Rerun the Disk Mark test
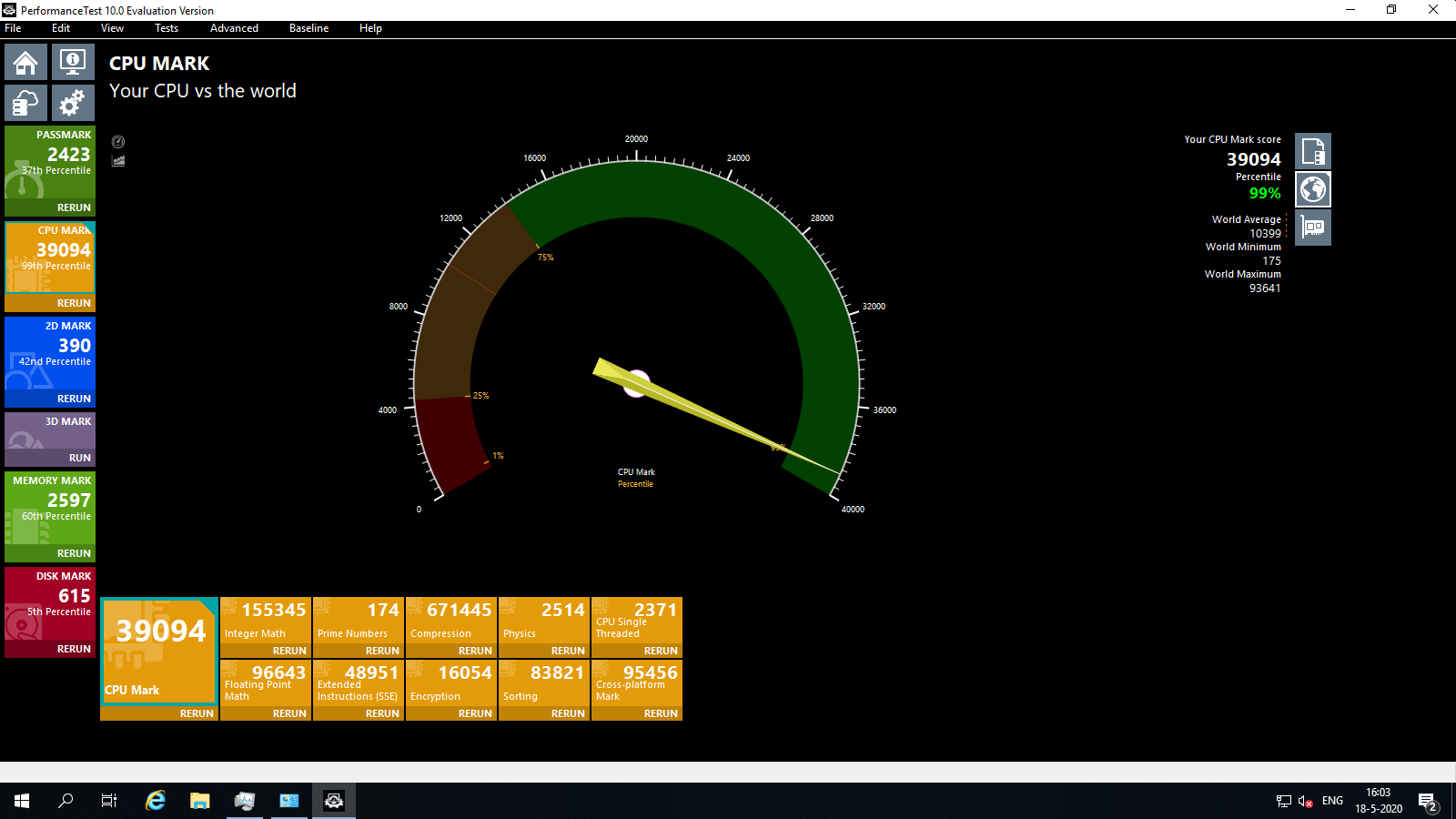Viewport: 1456px width, 819px height. (x=74, y=649)
